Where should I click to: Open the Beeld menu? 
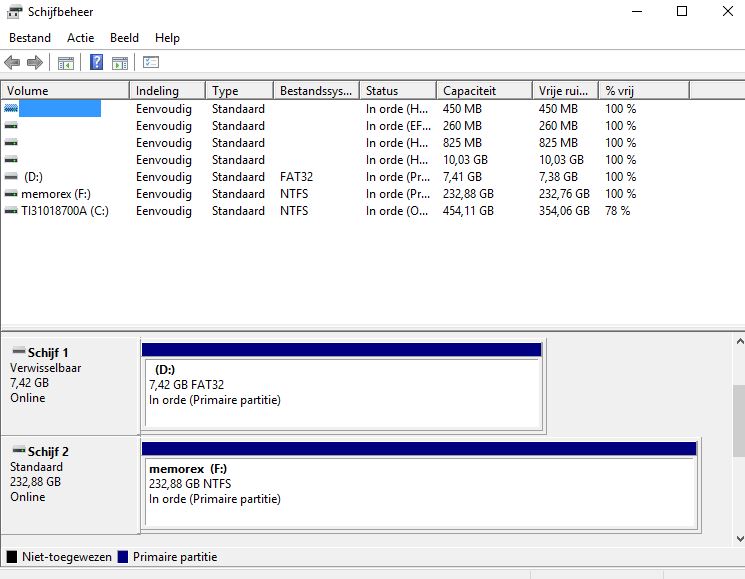coord(124,38)
